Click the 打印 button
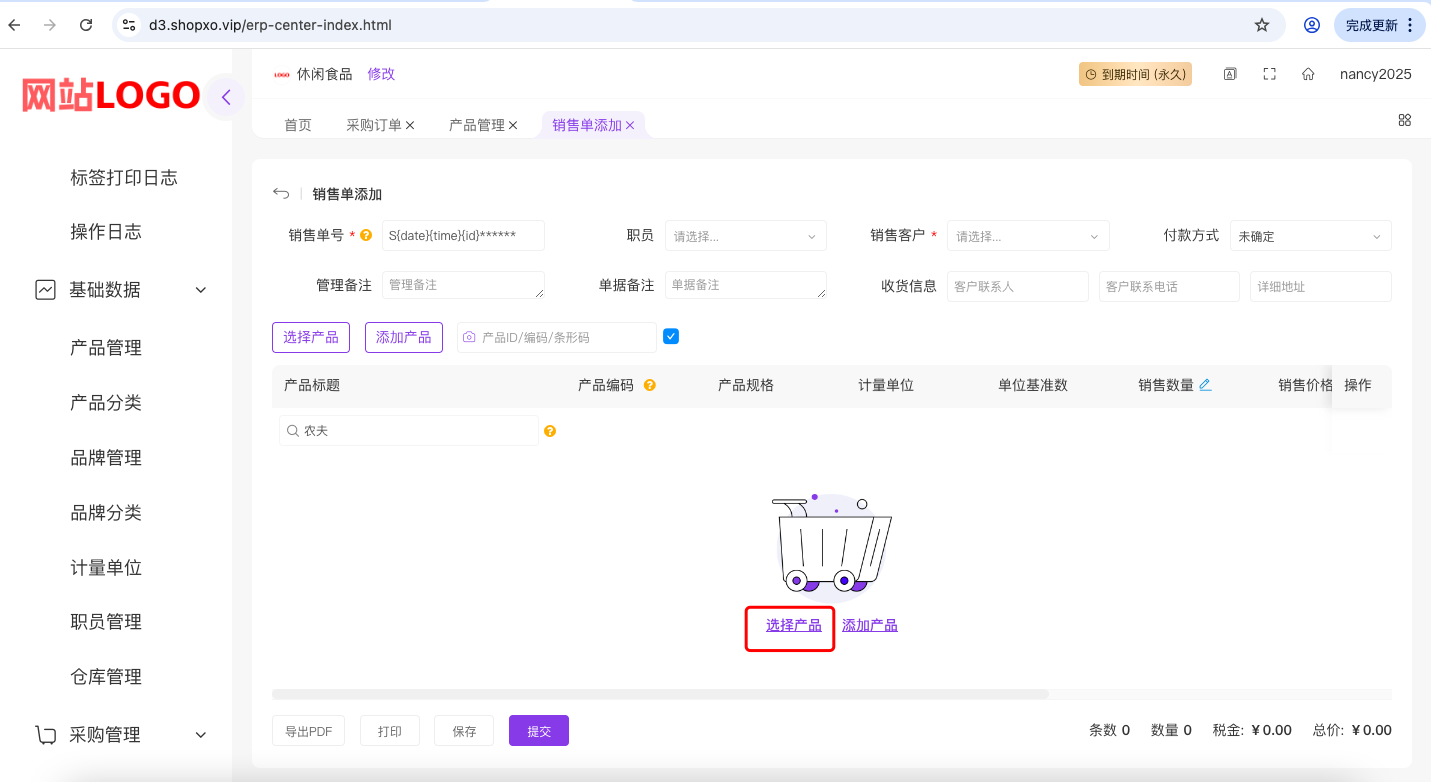This screenshot has height=782, width=1431. click(x=390, y=731)
